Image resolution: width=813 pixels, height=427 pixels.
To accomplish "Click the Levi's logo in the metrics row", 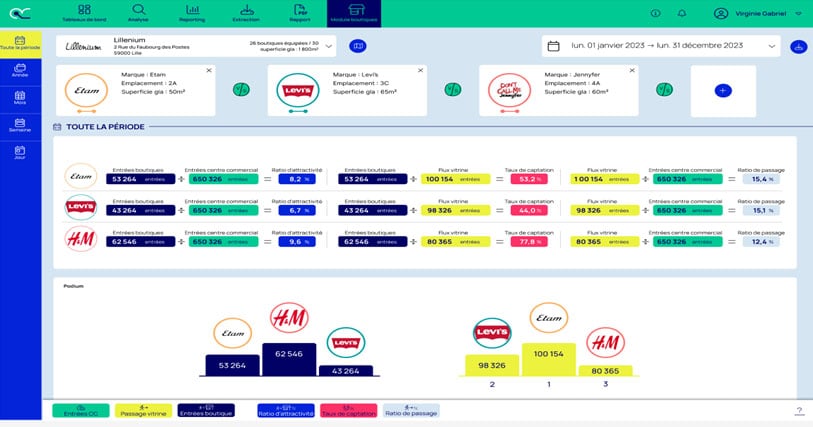I will click(81, 207).
